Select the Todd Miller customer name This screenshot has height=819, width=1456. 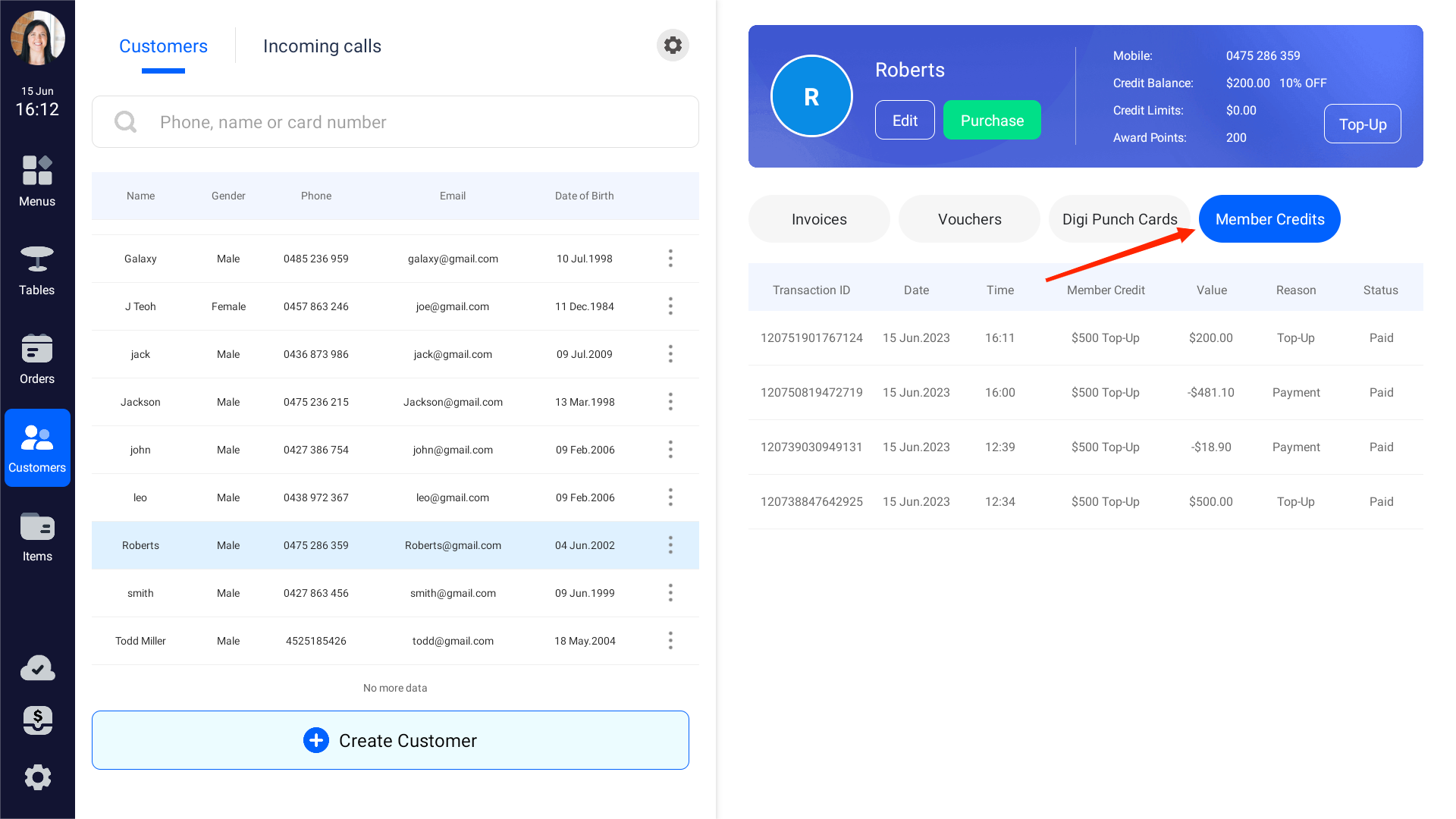click(140, 641)
